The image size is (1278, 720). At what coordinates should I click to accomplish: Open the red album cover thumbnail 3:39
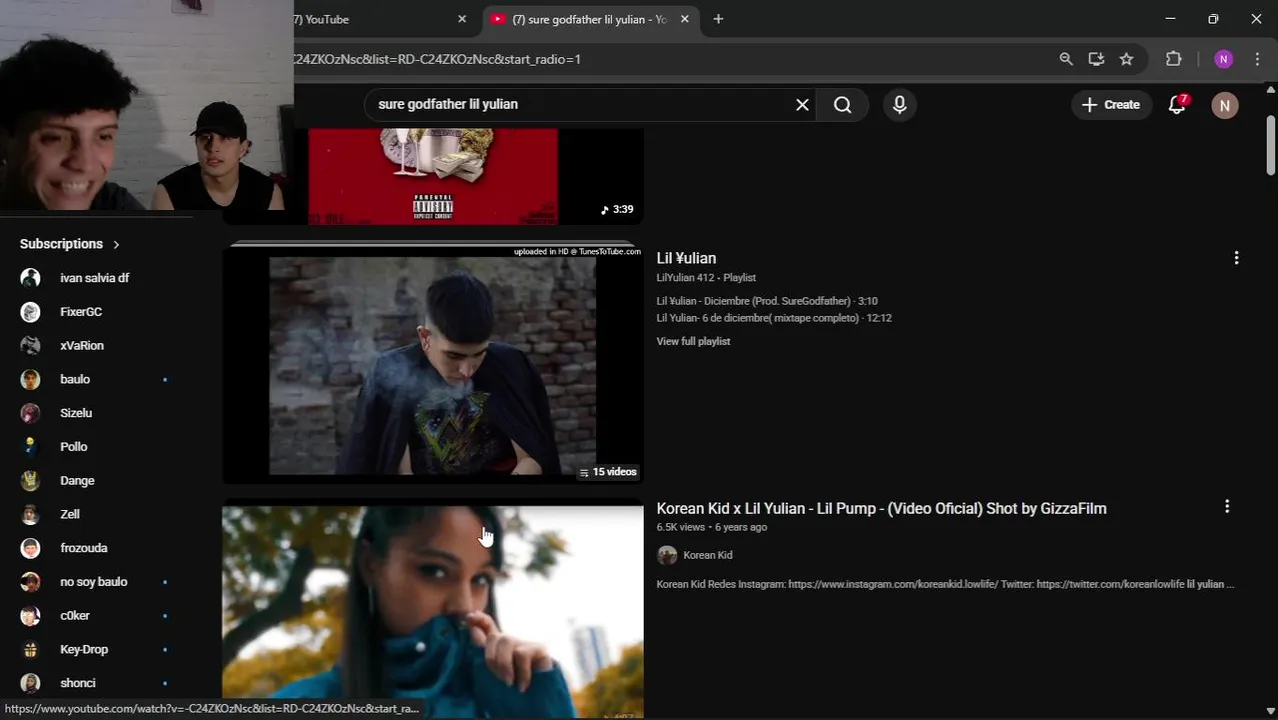[x=432, y=176]
